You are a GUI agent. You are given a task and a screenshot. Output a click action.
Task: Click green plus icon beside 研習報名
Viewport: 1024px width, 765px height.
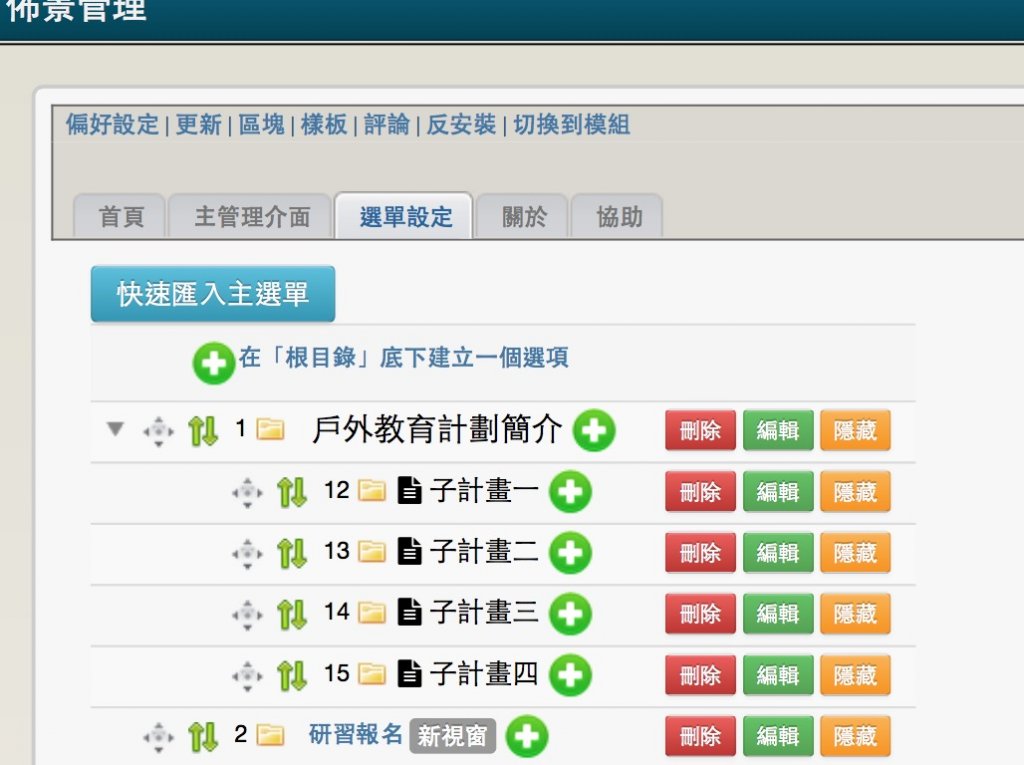526,737
